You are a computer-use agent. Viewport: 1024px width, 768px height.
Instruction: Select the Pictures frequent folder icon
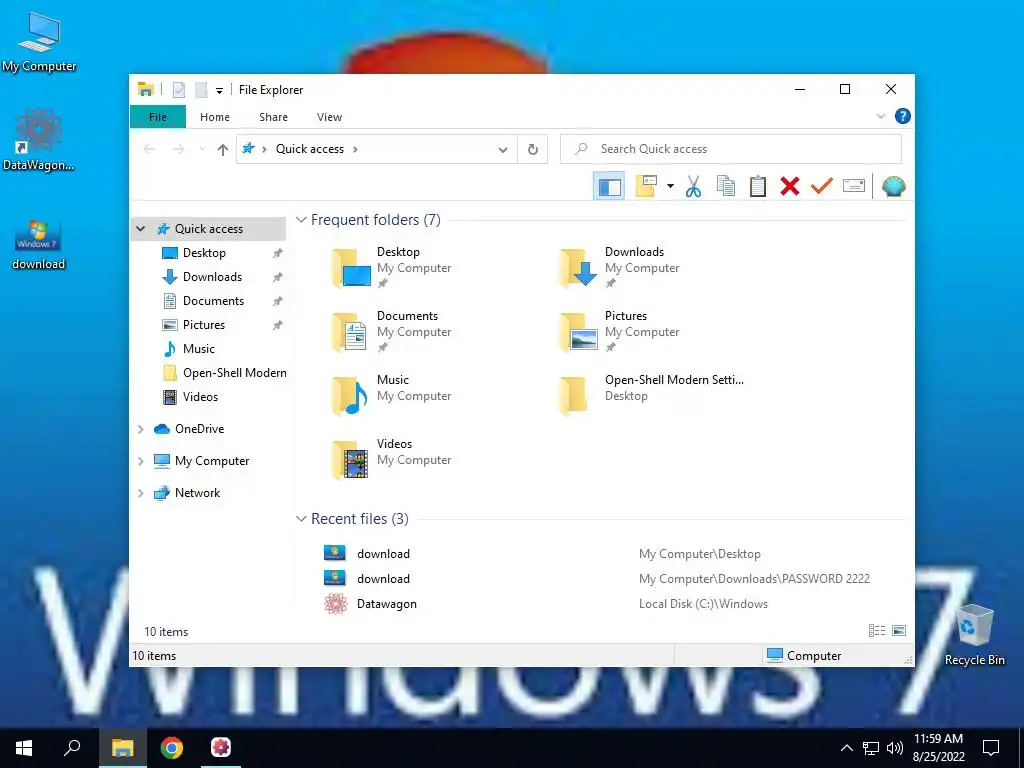pyautogui.click(x=579, y=332)
